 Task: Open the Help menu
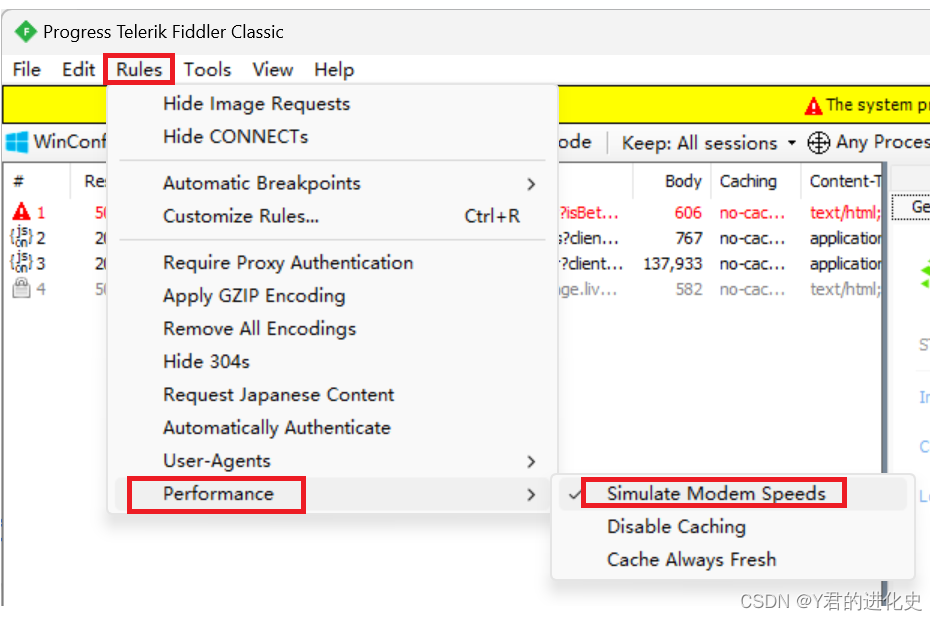(x=334, y=70)
